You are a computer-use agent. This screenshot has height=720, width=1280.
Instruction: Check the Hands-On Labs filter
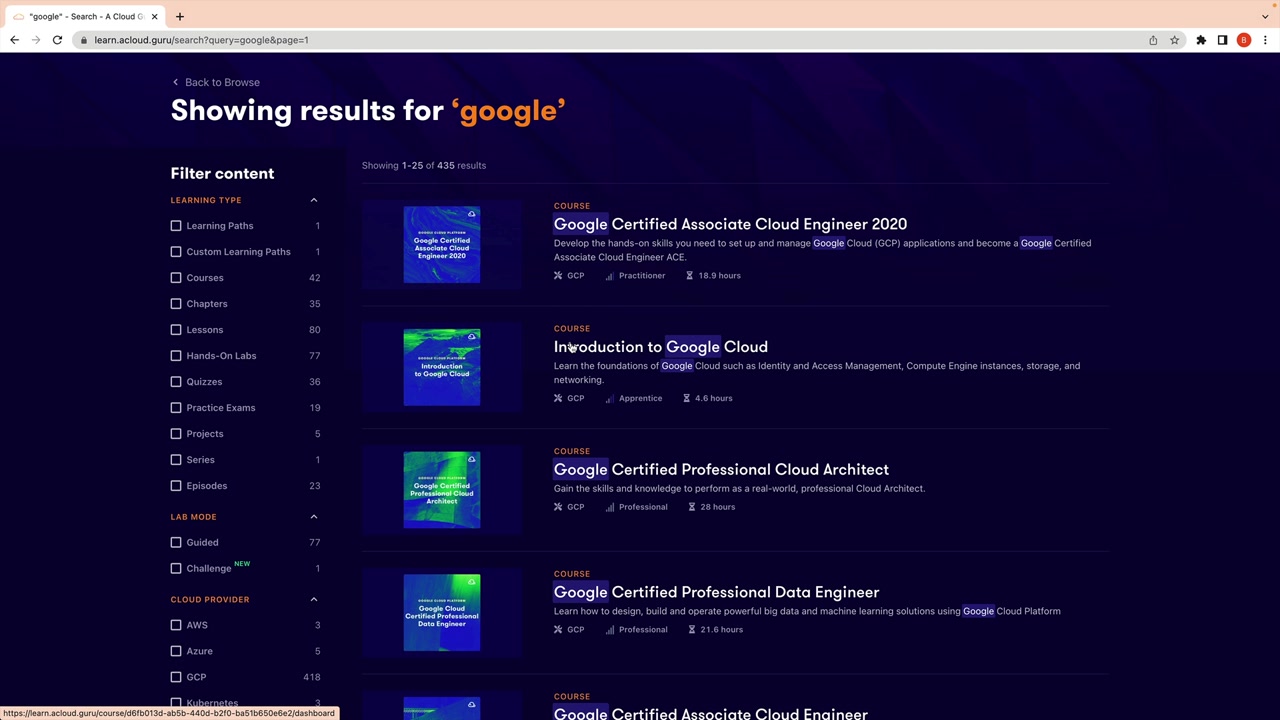point(176,356)
